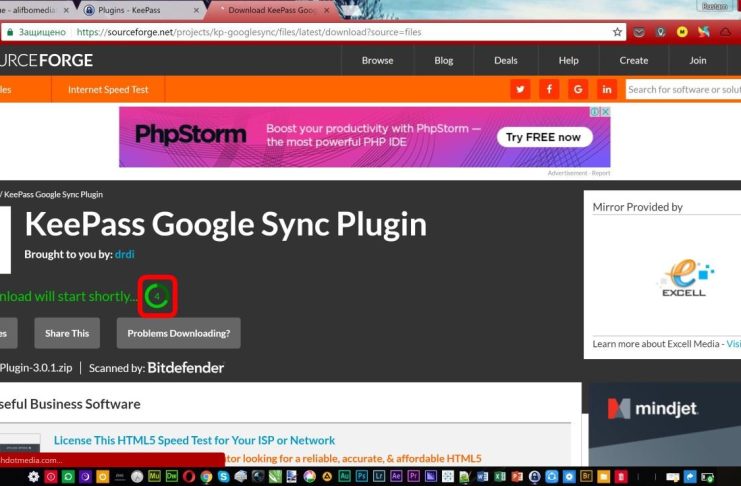
Task: Open Microsoft Excel from the taskbar
Action: tap(500, 477)
